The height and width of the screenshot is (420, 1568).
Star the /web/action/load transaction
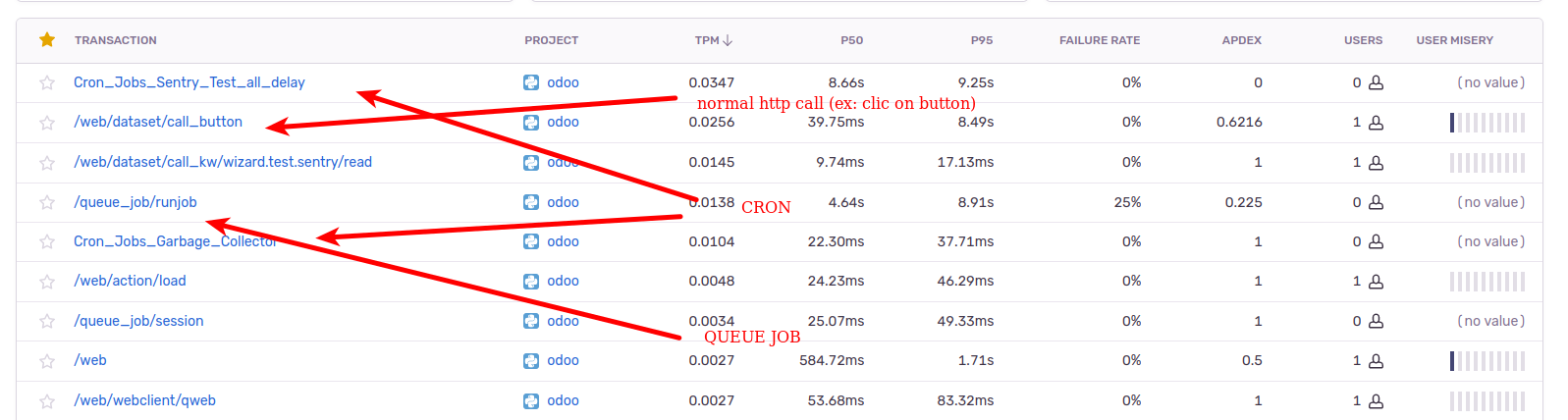pyautogui.click(x=47, y=282)
